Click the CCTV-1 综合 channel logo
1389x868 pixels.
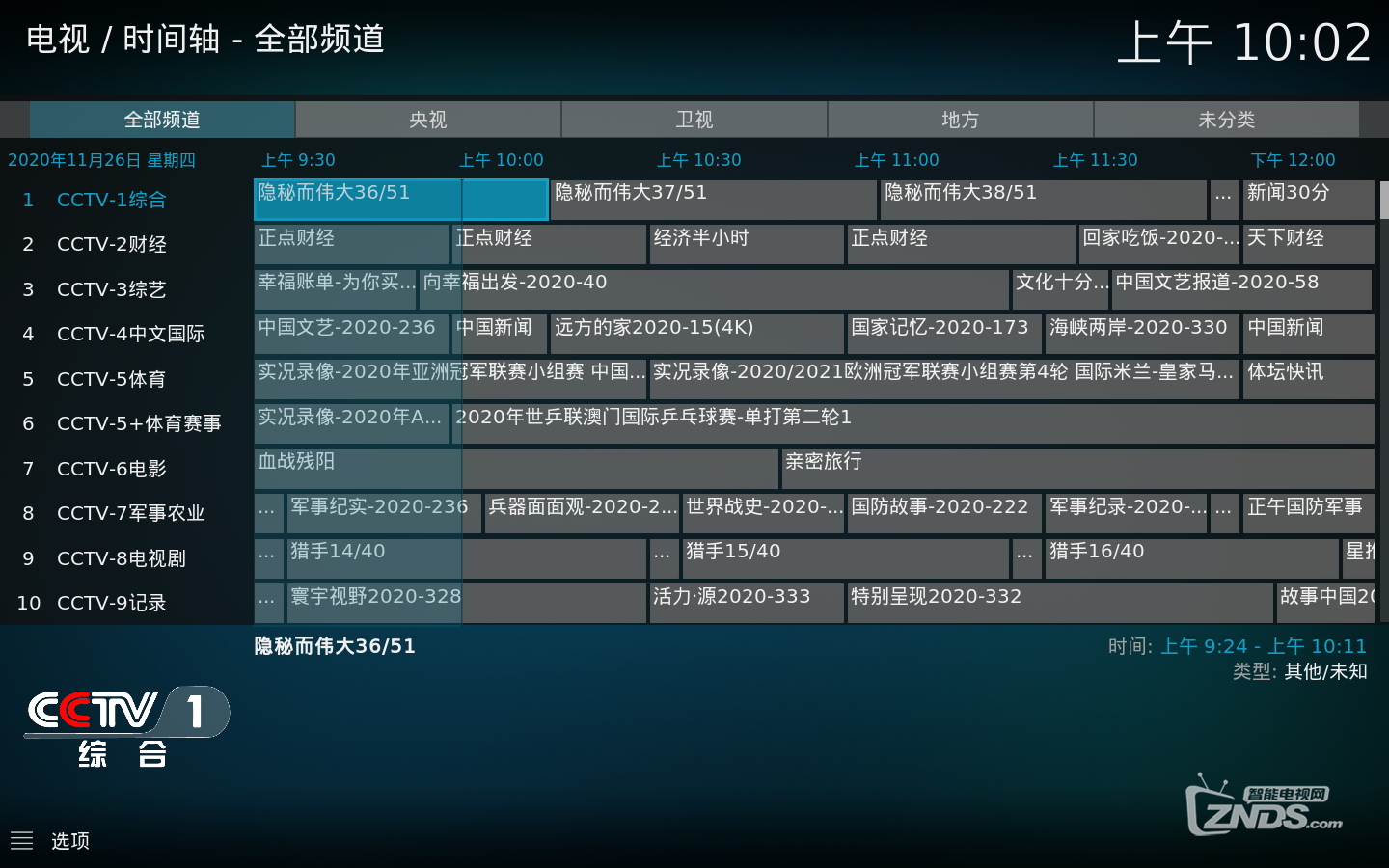125,727
